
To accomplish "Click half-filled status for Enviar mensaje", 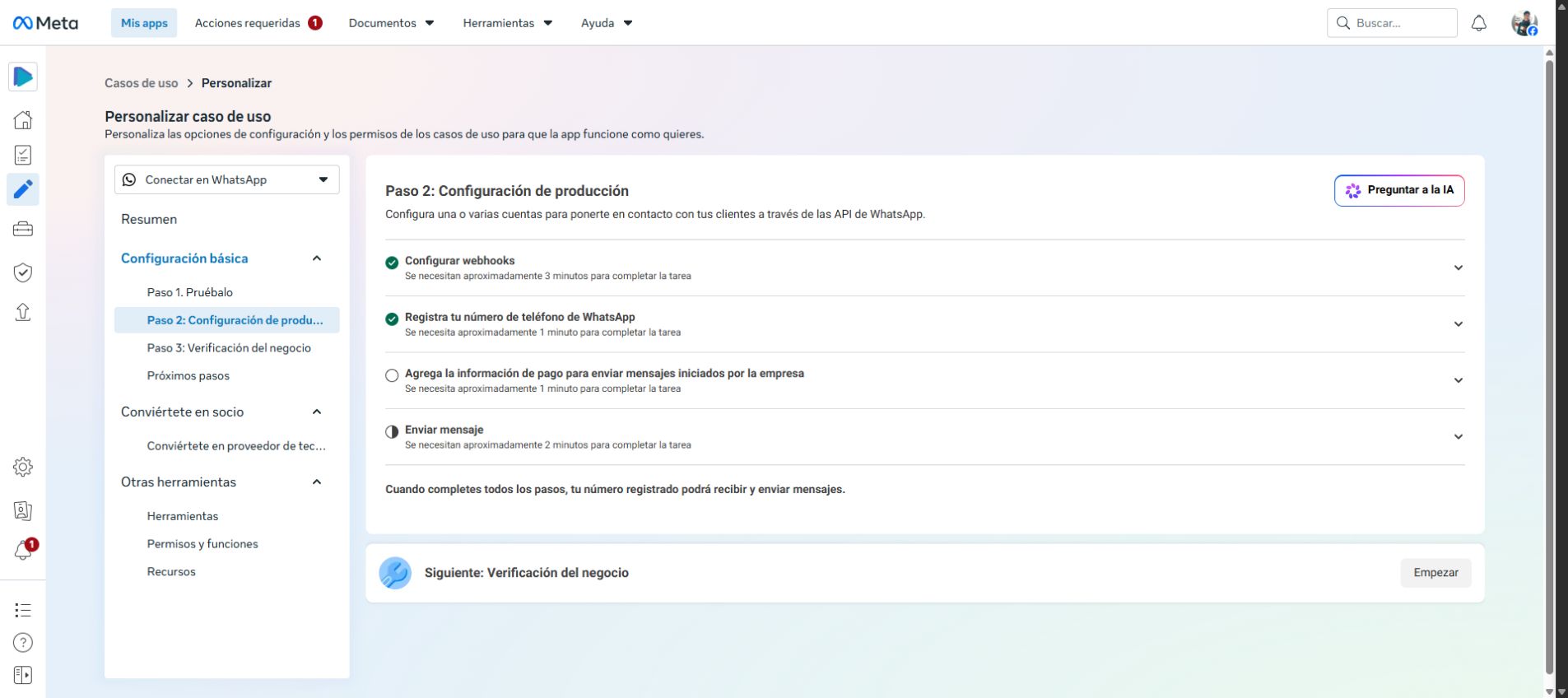I will (392, 432).
